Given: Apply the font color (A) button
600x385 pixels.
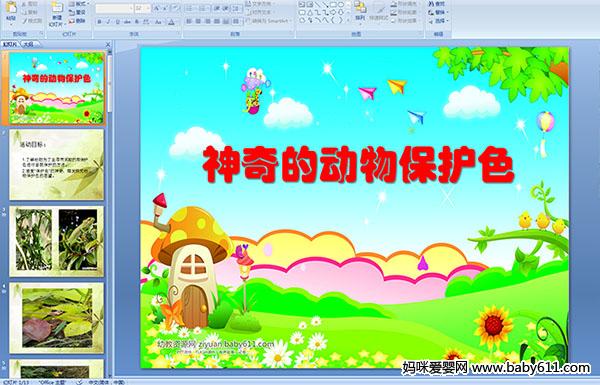Looking at the screenshot, I should tap(171, 22).
